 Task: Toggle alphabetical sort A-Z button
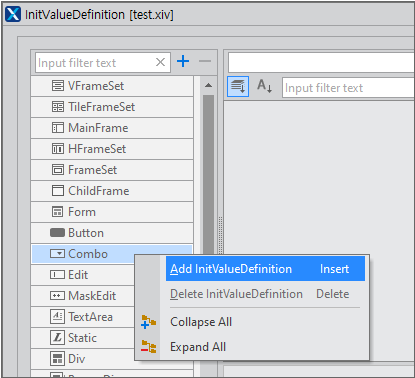264,87
